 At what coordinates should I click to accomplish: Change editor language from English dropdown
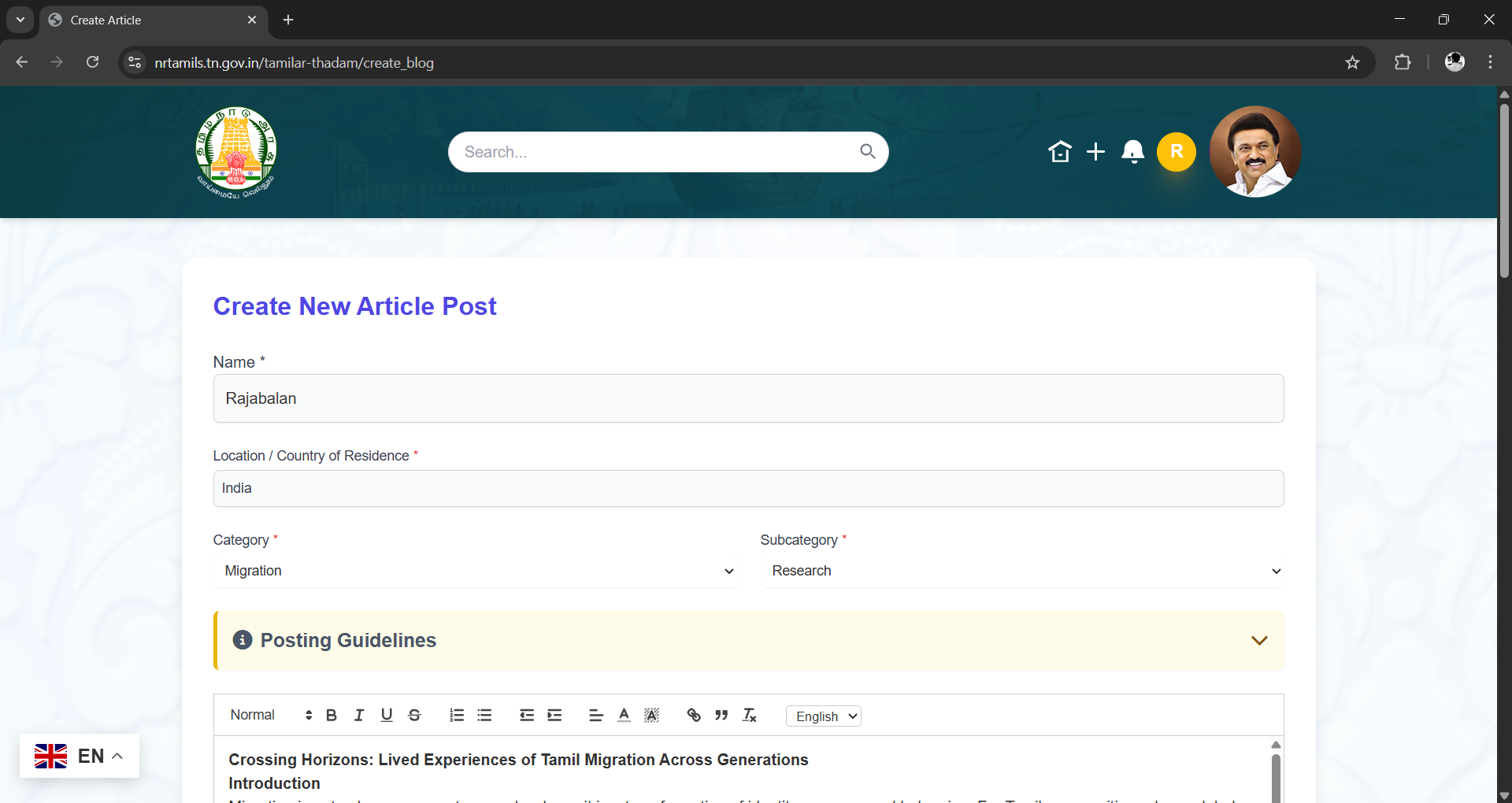[823, 716]
